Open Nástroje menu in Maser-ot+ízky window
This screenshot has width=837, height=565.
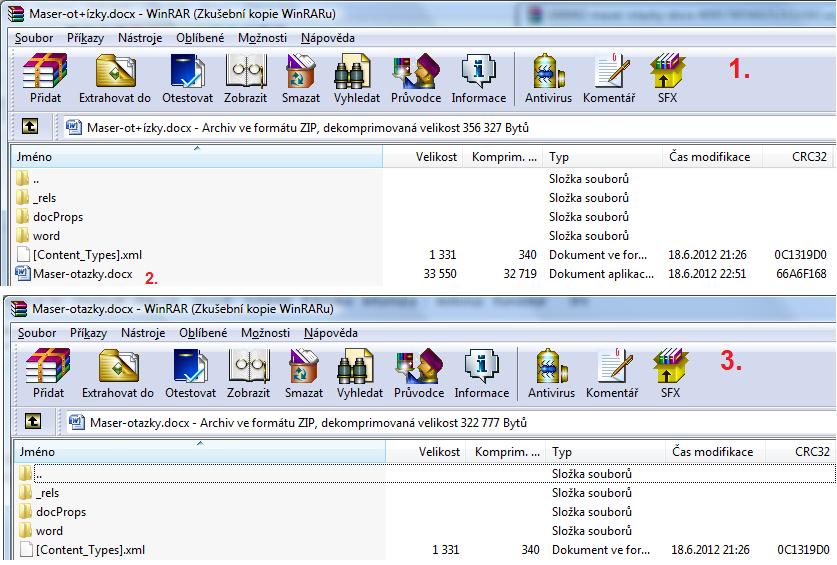click(x=140, y=38)
